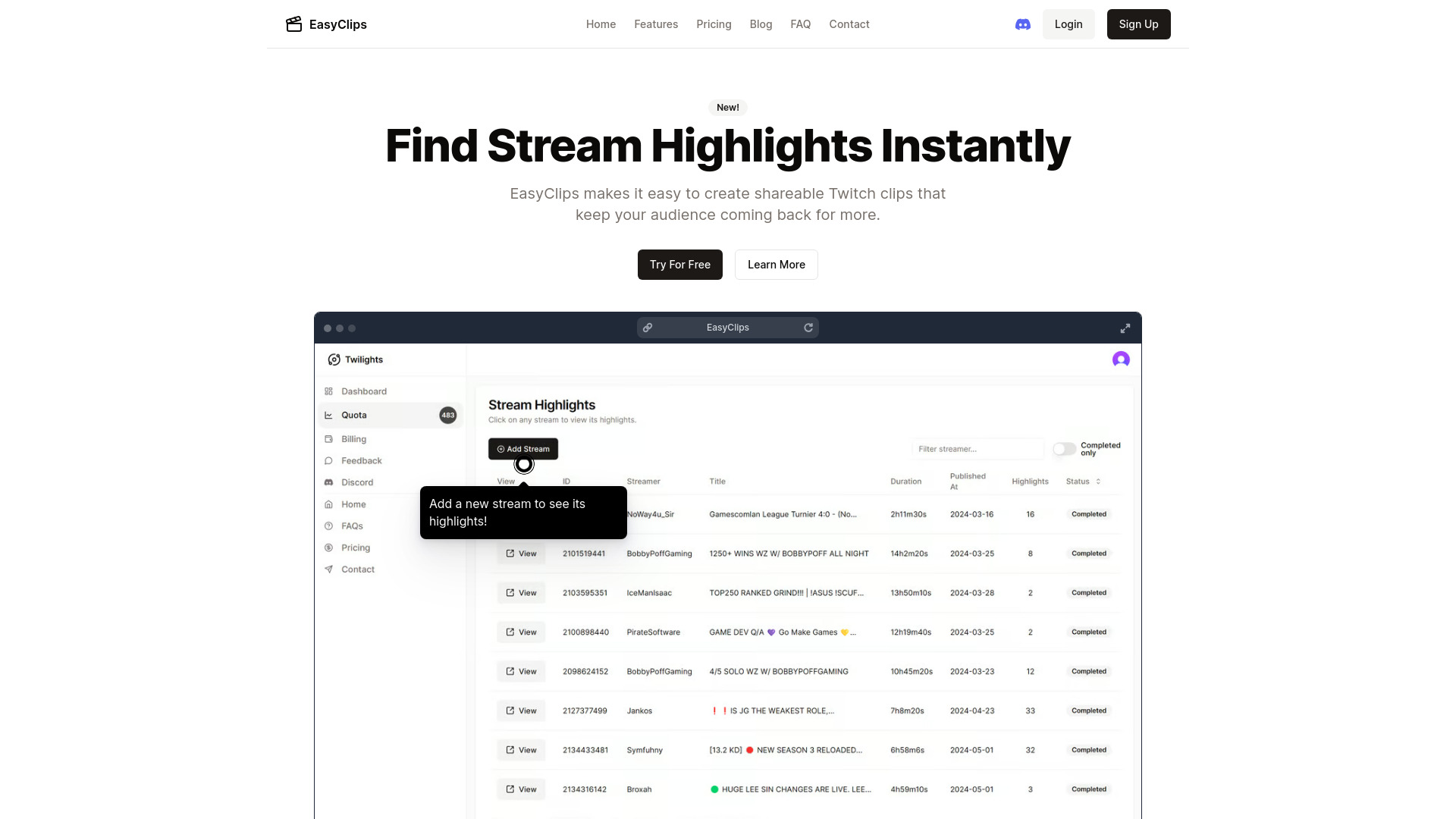Click the Try For Free button
Image resolution: width=1456 pixels, height=819 pixels.
(x=680, y=264)
